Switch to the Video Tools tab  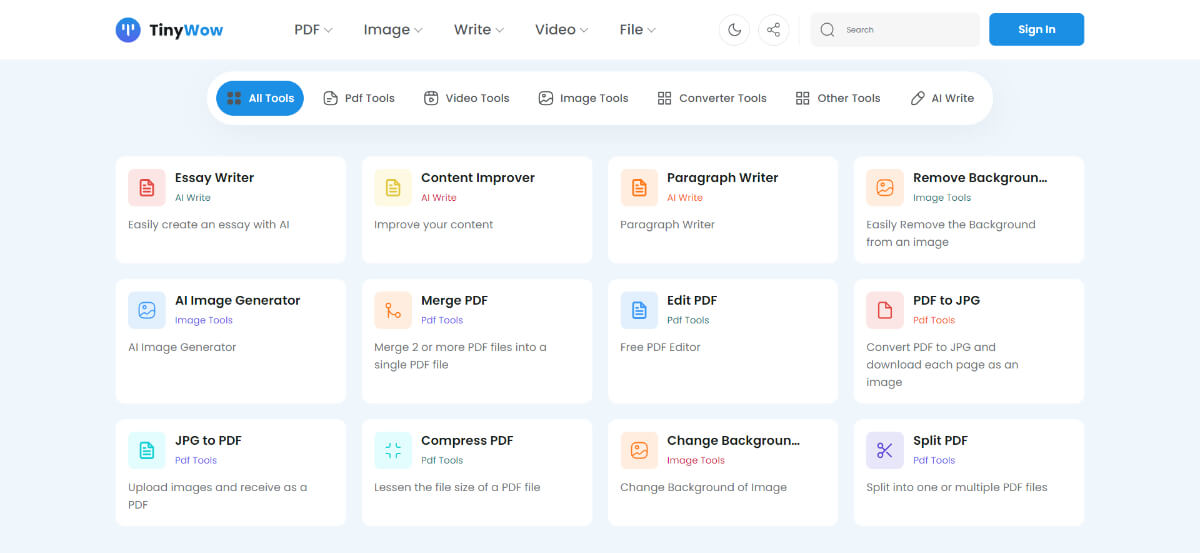[467, 98]
